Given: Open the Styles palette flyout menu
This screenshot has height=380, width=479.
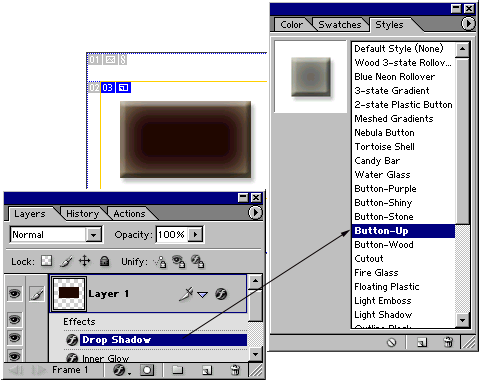Looking at the screenshot, I should (x=468, y=24).
